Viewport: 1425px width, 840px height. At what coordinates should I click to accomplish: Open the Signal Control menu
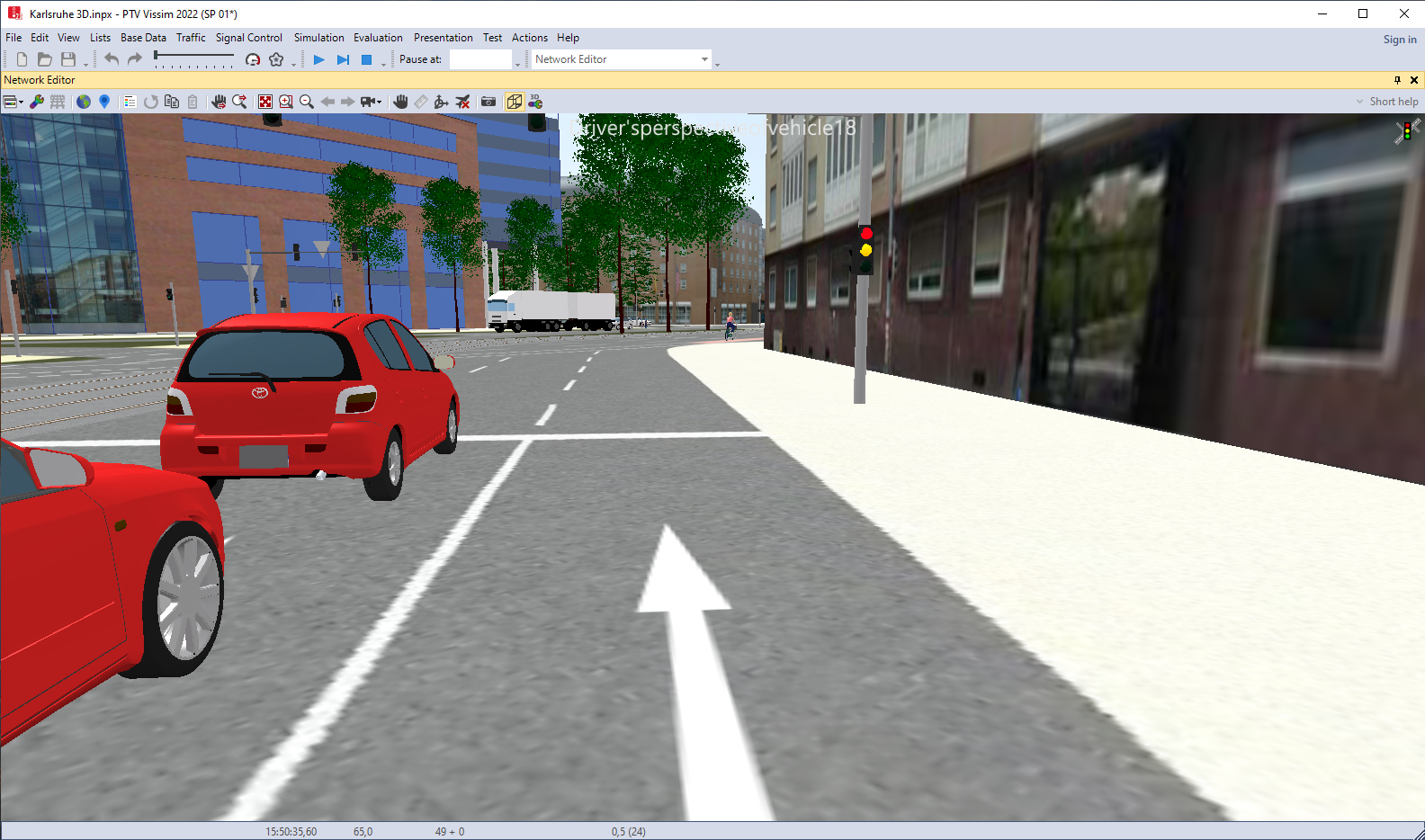click(x=248, y=38)
